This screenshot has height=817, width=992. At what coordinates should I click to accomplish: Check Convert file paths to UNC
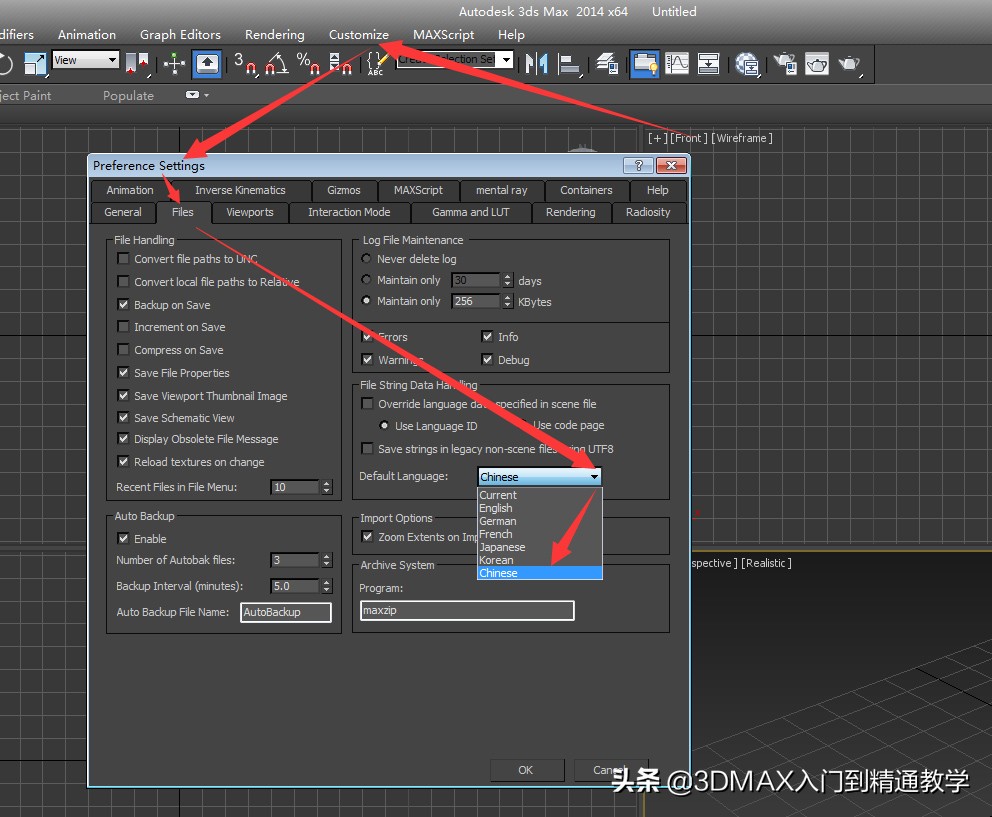point(123,258)
